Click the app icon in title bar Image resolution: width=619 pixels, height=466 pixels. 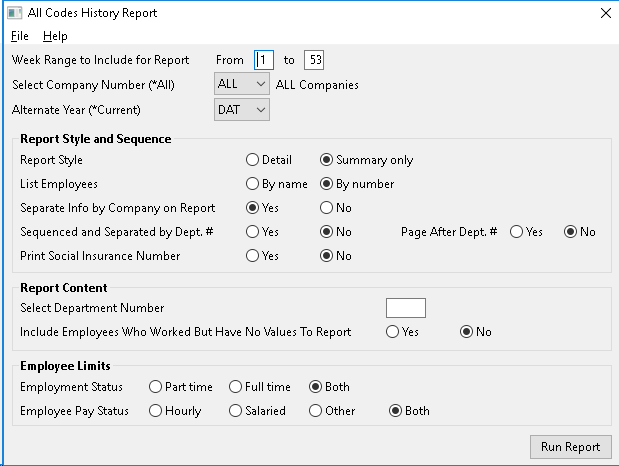[x=15, y=13]
